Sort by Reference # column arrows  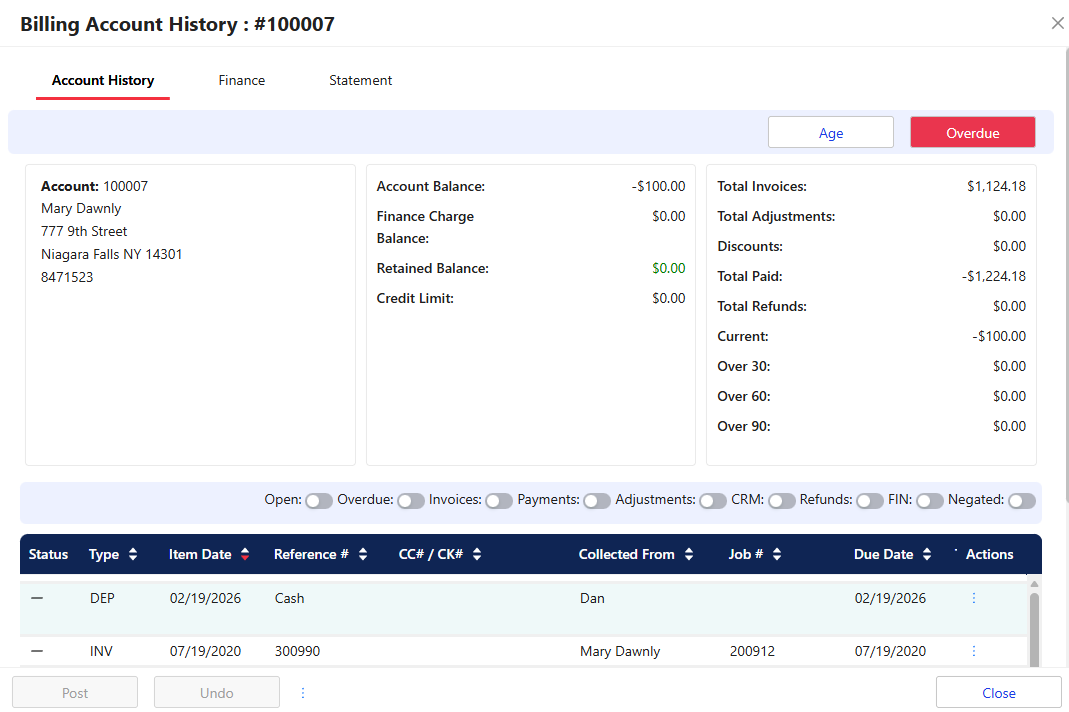click(363, 554)
